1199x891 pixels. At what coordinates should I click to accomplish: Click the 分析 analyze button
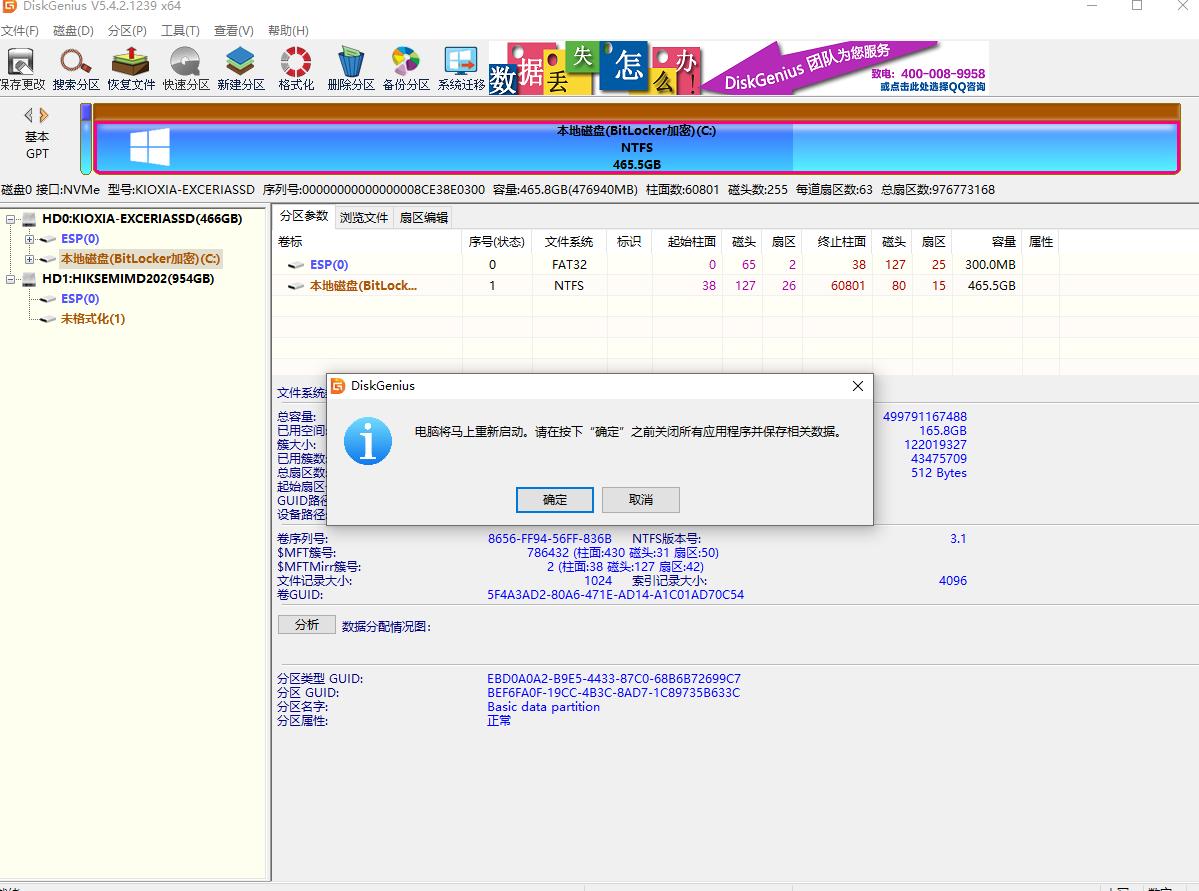[305, 624]
